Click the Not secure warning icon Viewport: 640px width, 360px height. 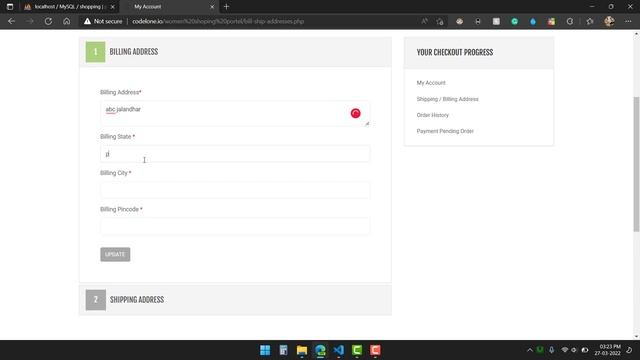(x=87, y=21)
